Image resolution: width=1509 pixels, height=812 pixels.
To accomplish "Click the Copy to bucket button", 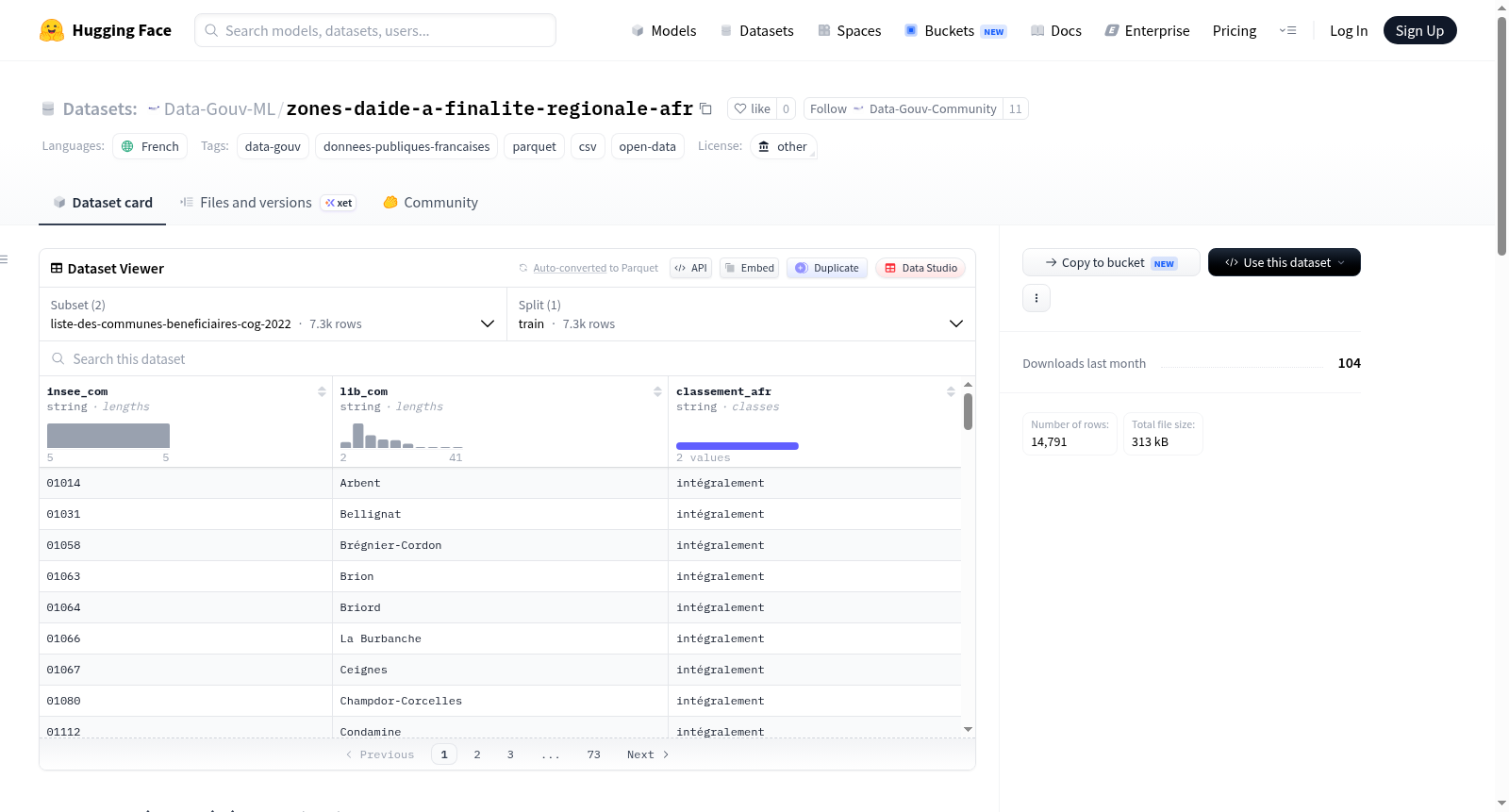I will point(1111,262).
